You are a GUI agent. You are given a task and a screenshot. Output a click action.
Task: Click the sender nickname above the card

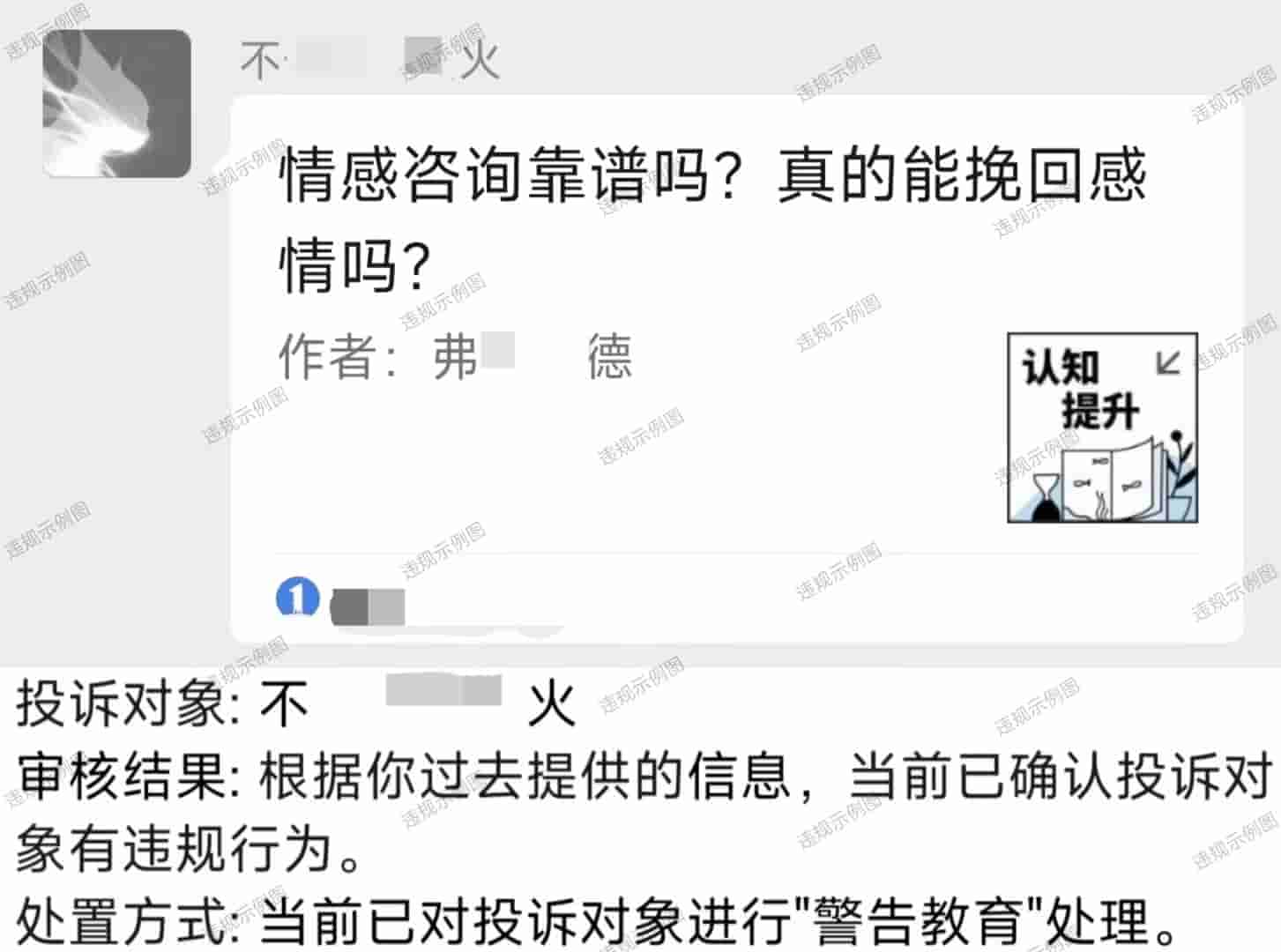(x=370, y=60)
